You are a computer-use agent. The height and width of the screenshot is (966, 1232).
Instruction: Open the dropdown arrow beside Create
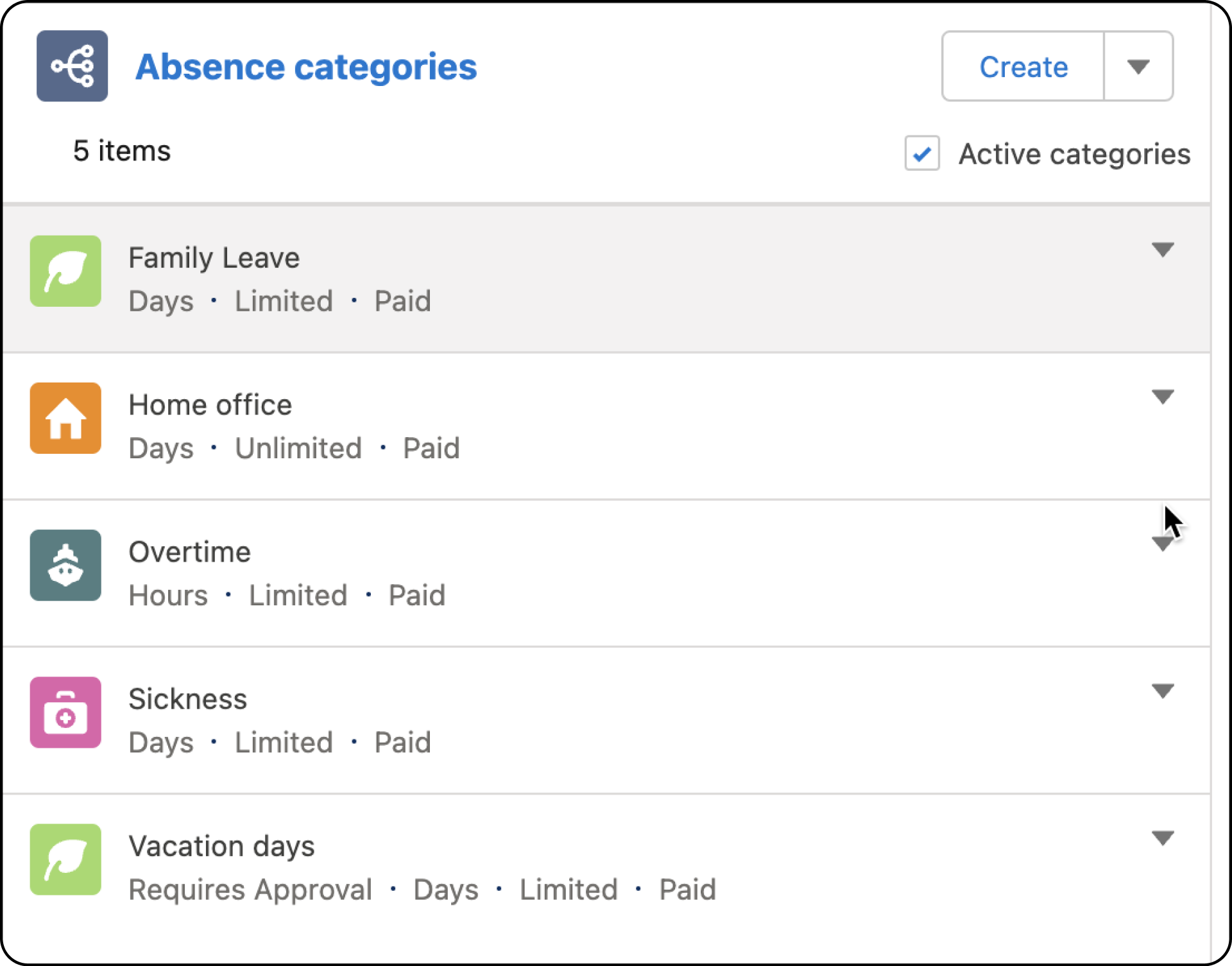tap(1138, 66)
